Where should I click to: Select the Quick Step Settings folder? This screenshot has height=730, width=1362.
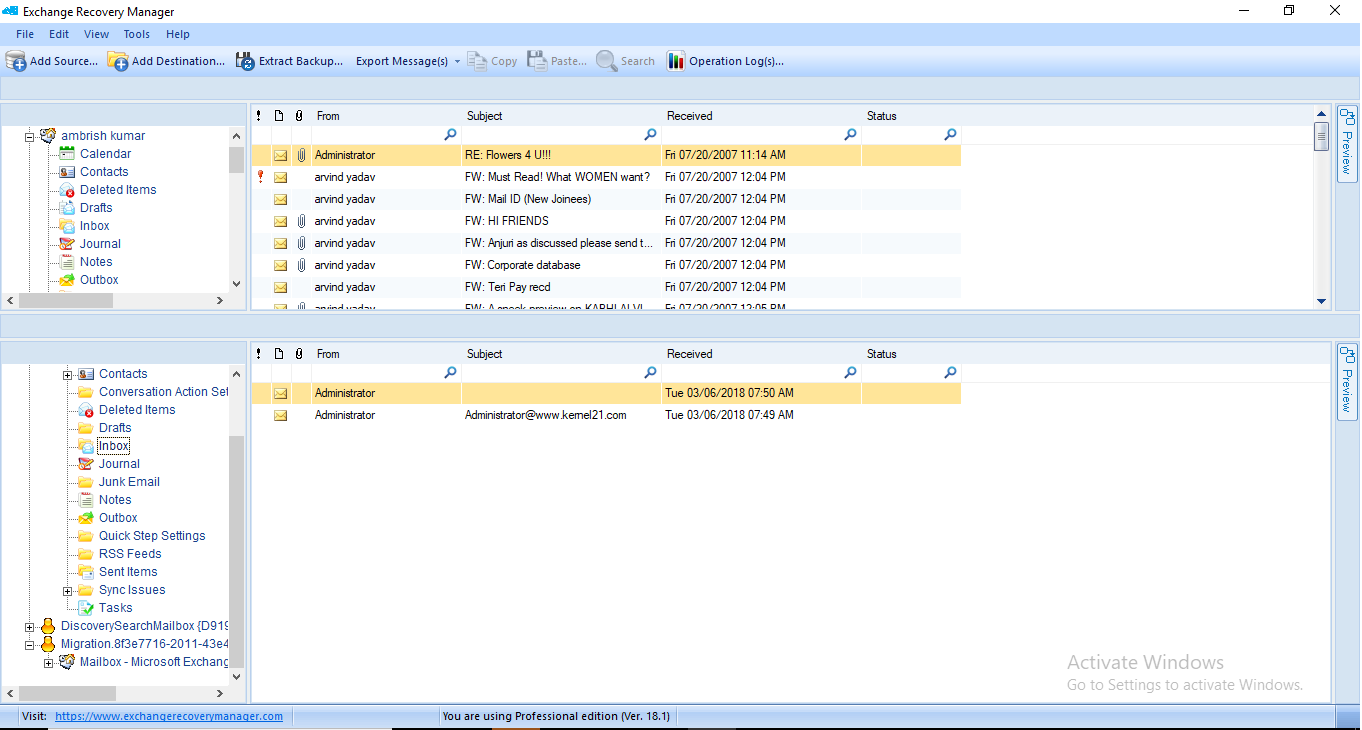click(152, 536)
